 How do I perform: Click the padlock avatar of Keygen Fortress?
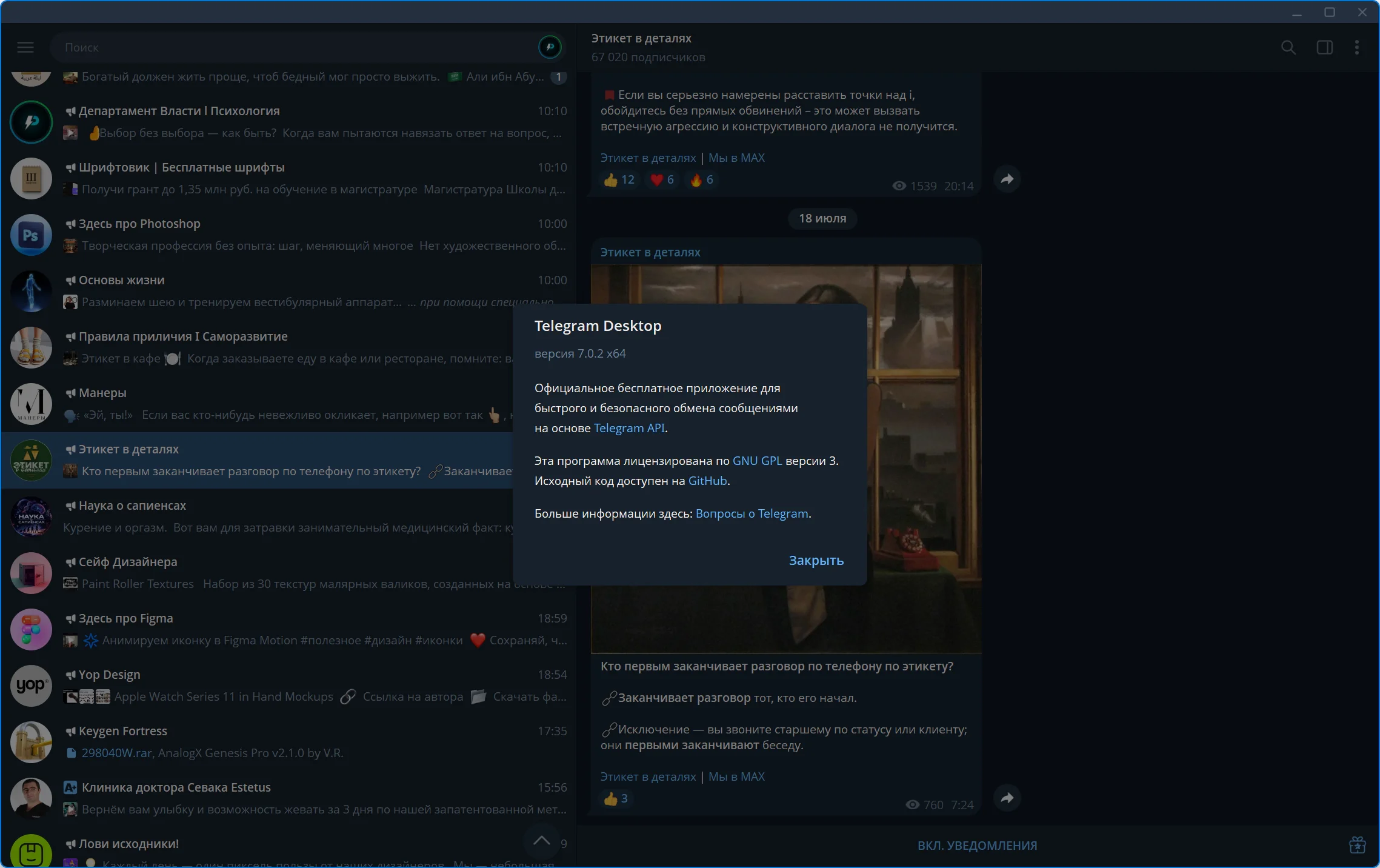pyautogui.click(x=31, y=742)
